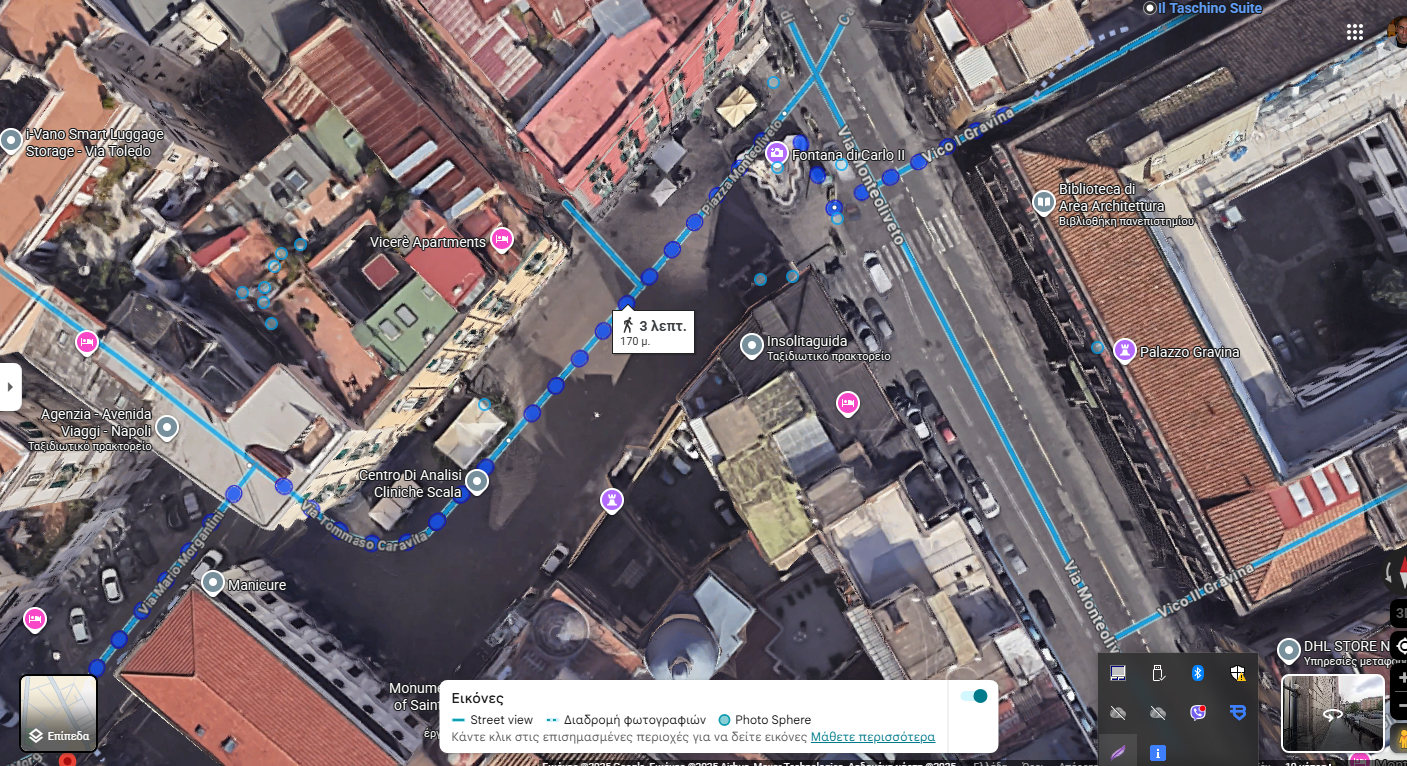Click the 3 λεπτ. walking route label
Image resolution: width=1407 pixels, height=766 pixels.
[x=653, y=332]
